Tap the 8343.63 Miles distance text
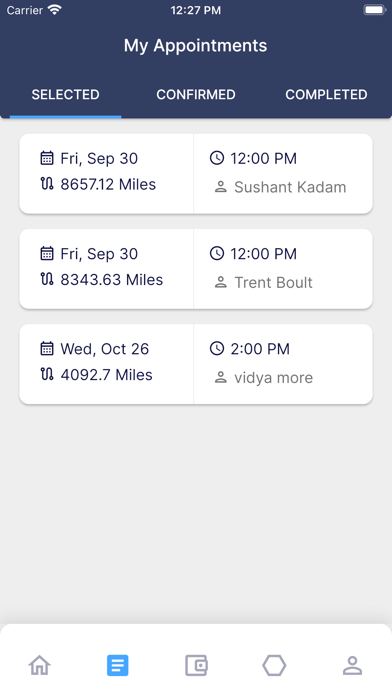Screen dimensions: 392x696 [111, 280]
